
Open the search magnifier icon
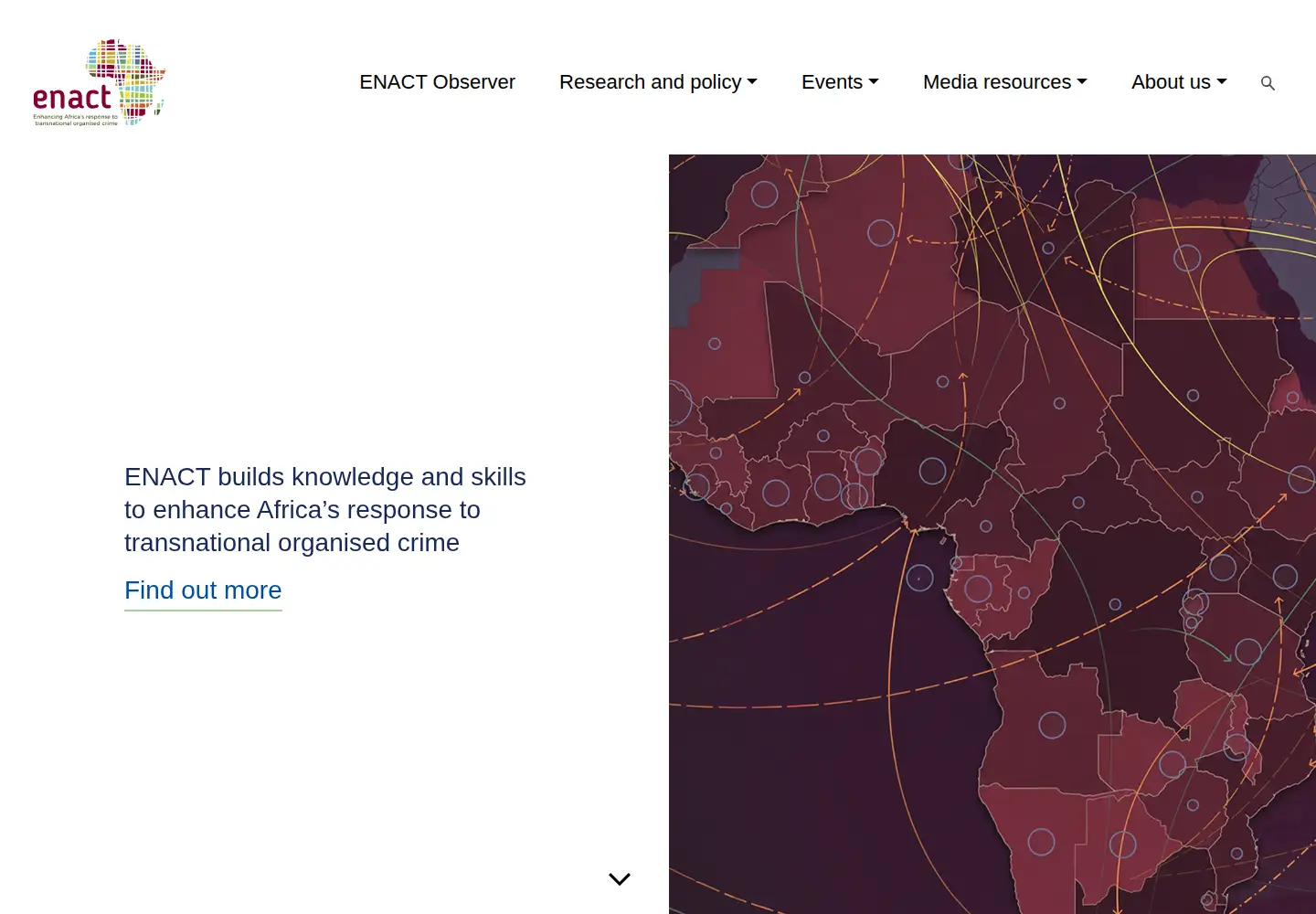(x=1268, y=83)
